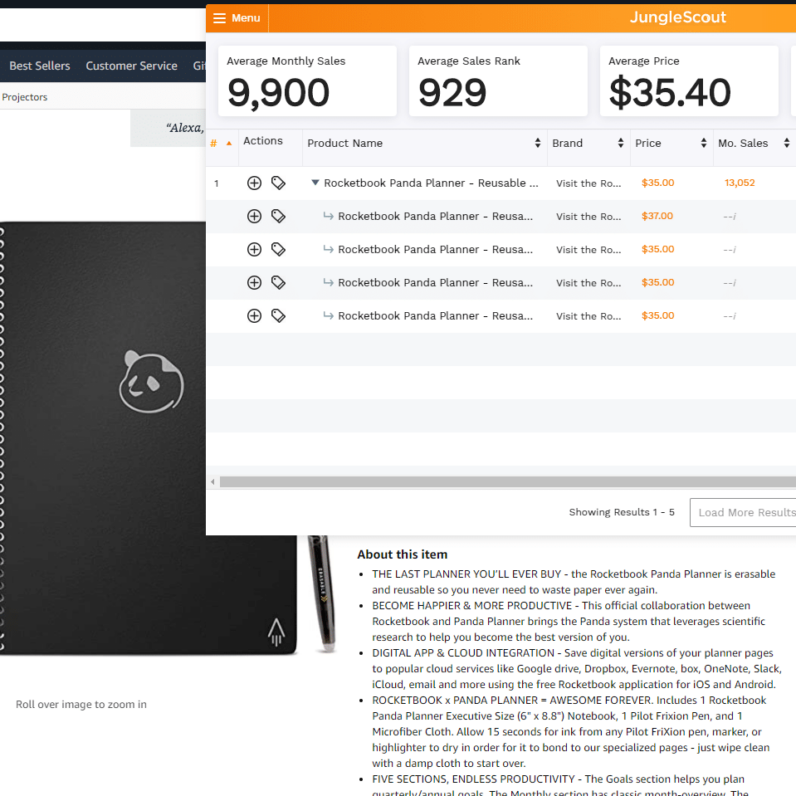Click the Projectors breadcrumb link

25,97
